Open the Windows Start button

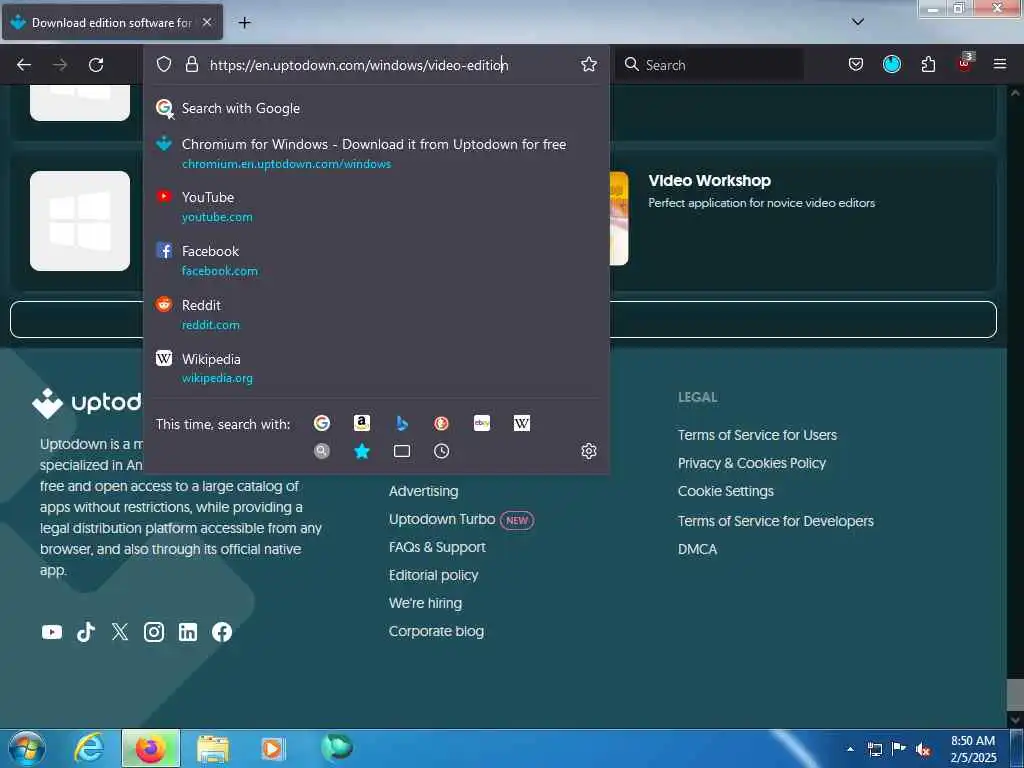(27, 748)
